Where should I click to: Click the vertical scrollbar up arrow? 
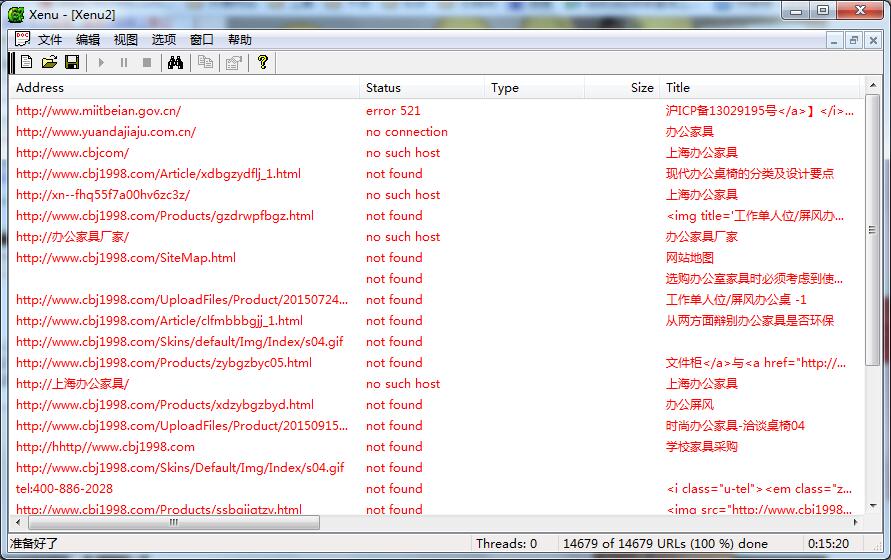click(x=872, y=85)
